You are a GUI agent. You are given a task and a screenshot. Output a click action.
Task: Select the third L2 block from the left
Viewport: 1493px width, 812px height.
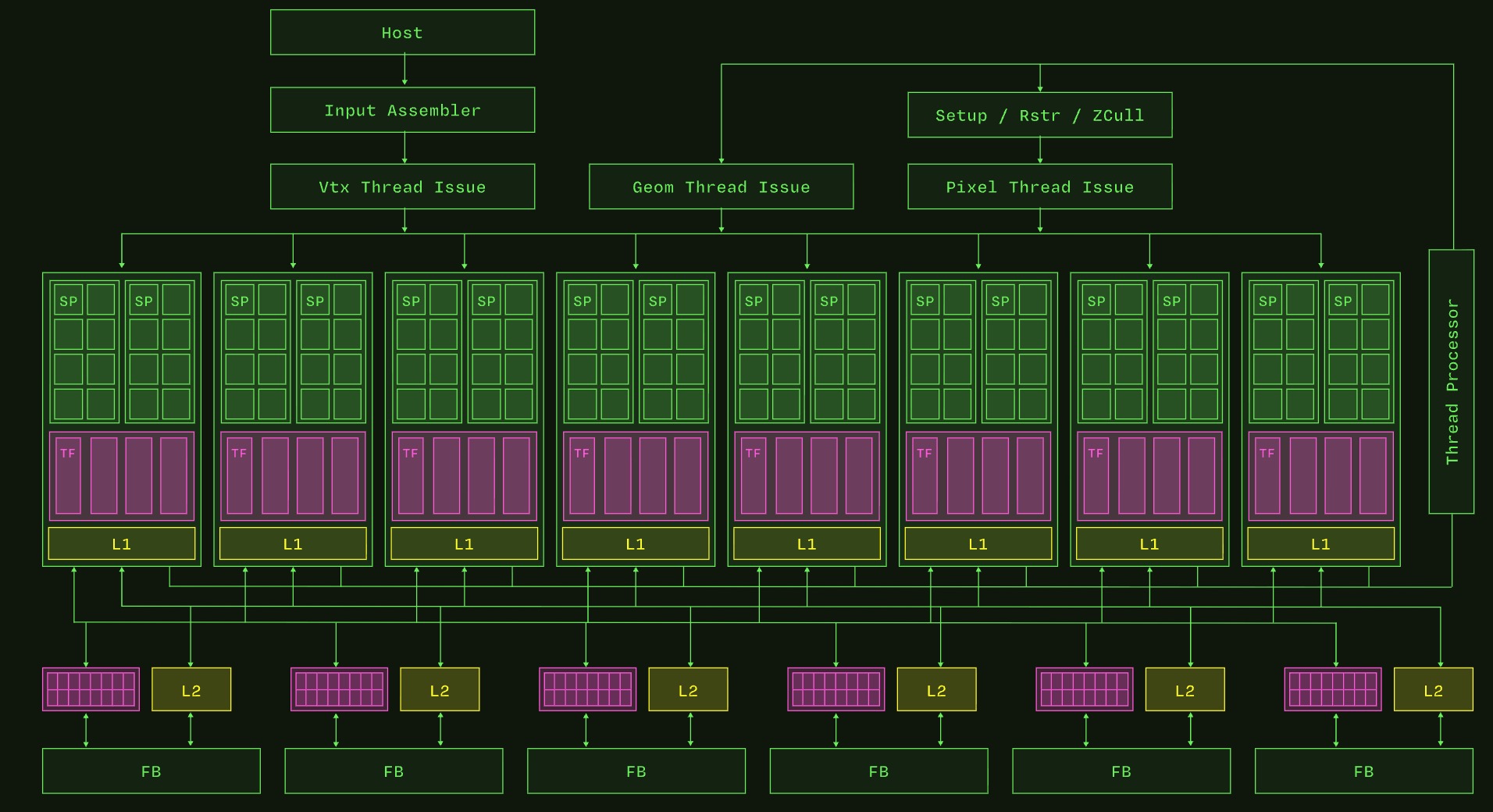click(688, 689)
